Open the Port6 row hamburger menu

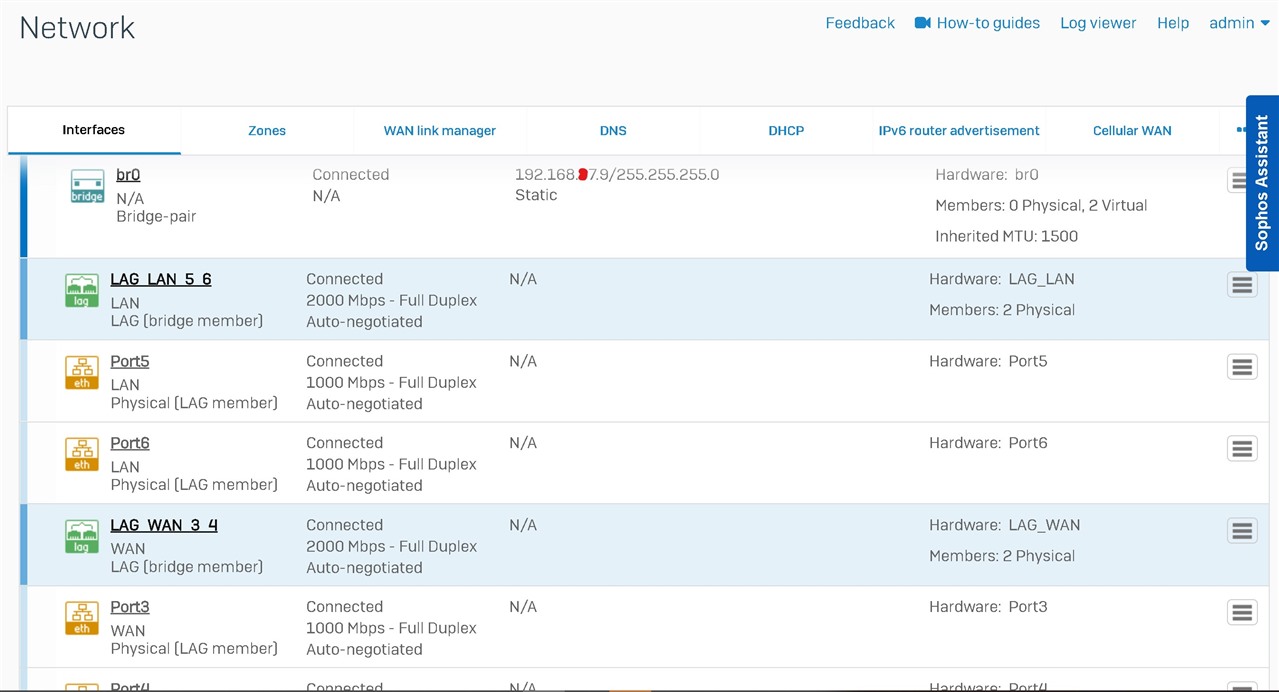[x=1242, y=449]
